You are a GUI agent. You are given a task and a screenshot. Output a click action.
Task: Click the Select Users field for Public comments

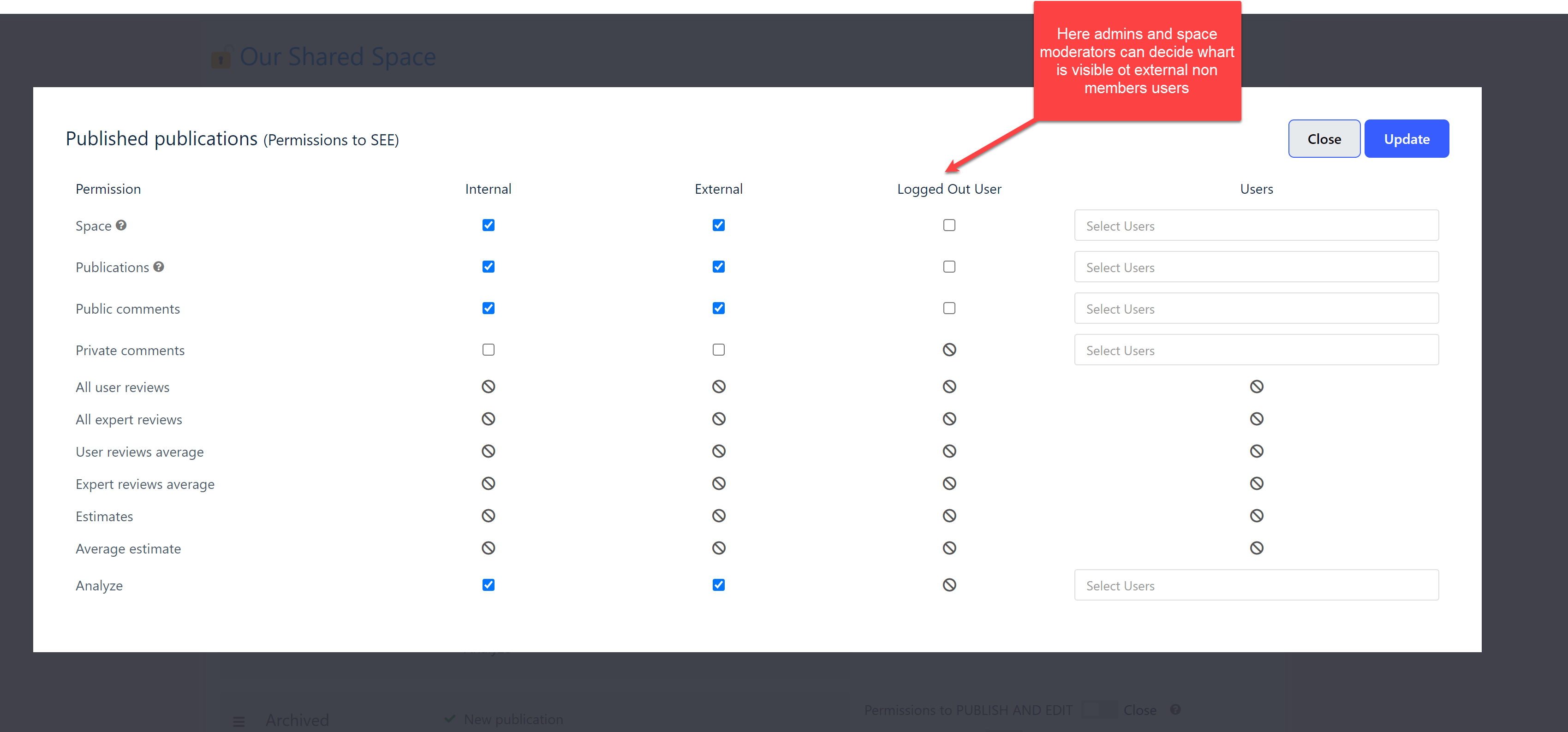point(1256,309)
